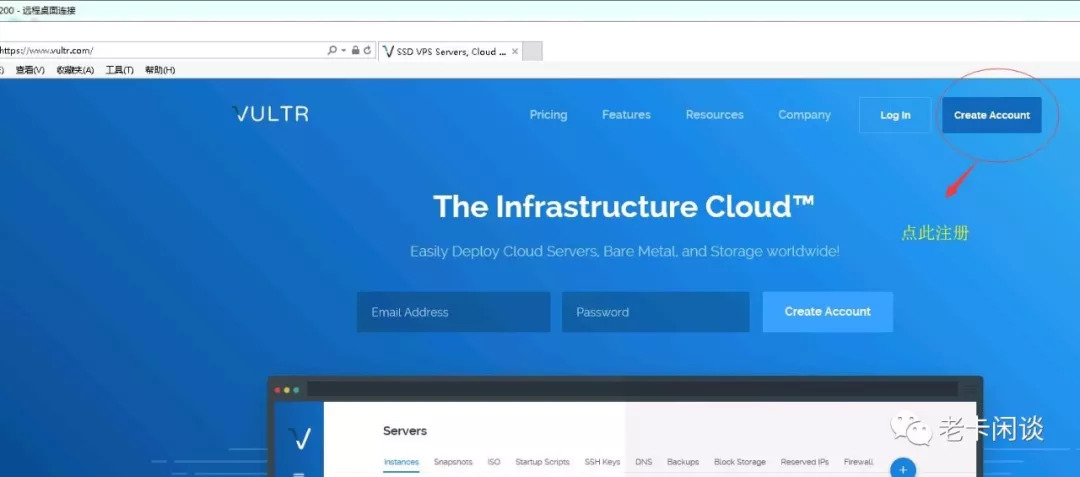Click Create Account beside the Password field
The image size is (1080, 477).
click(828, 312)
